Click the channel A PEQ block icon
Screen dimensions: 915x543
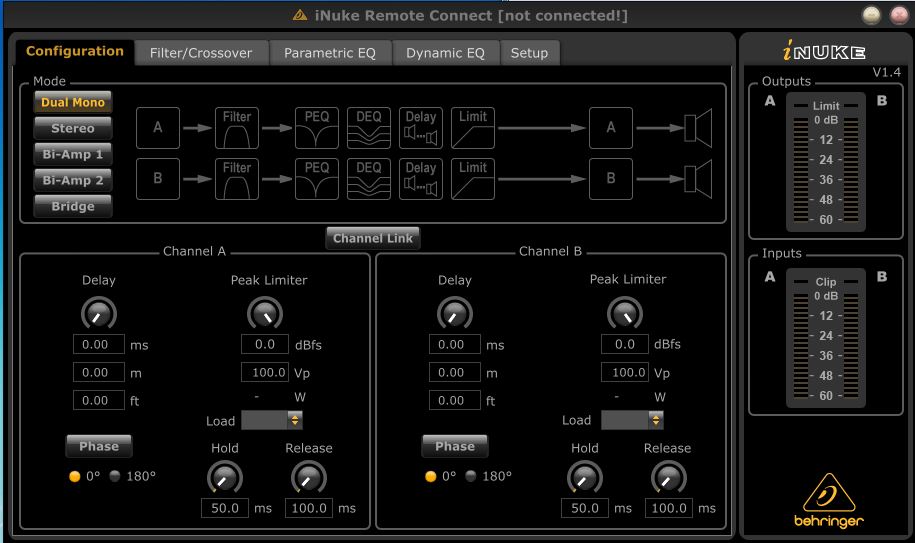316,128
